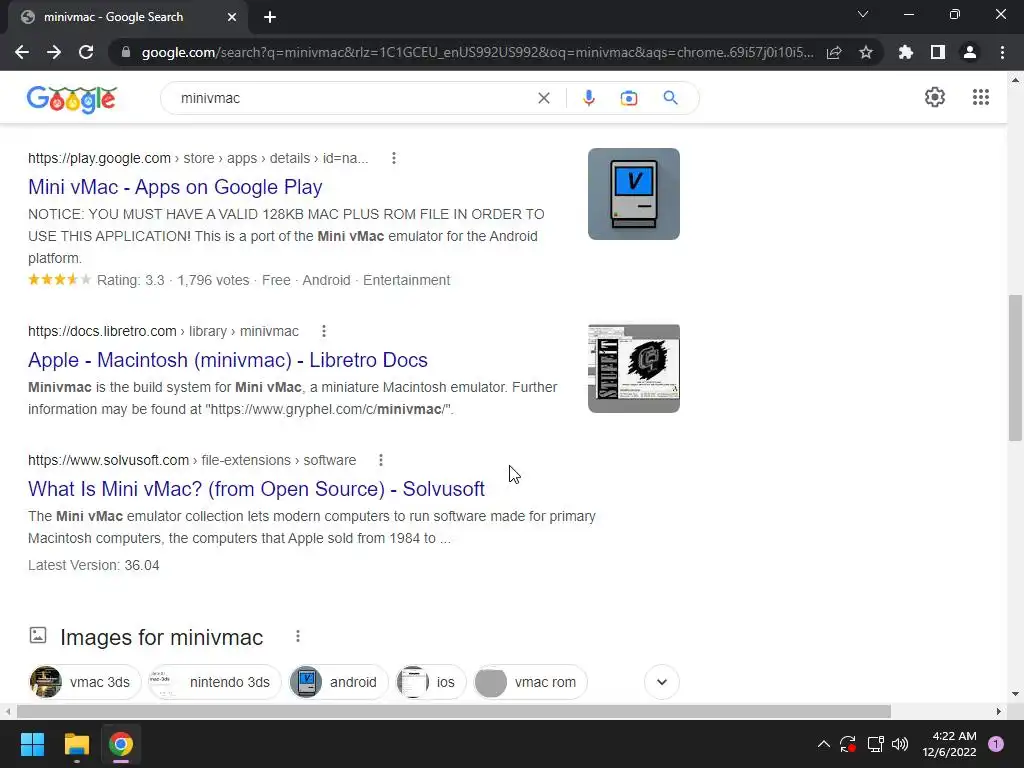Close the minivmac Google Search tab

coord(232,17)
